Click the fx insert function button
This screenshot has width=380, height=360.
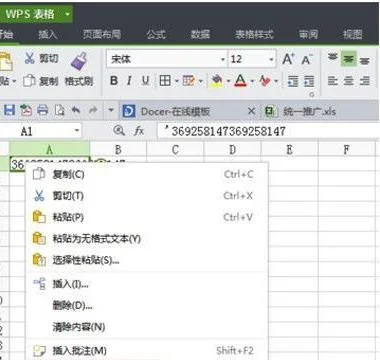pos(139,131)
